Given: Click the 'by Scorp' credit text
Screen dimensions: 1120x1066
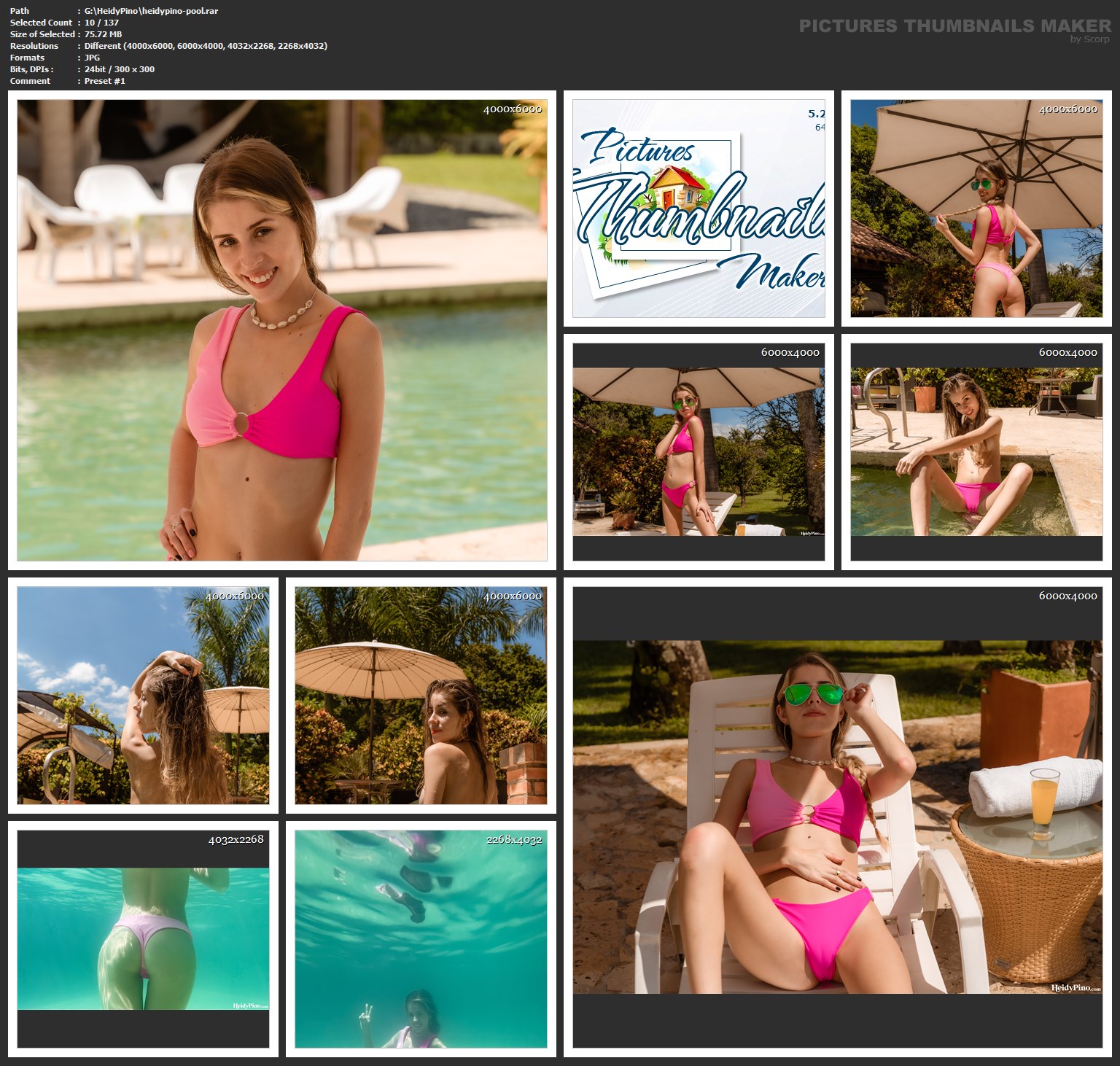Looking at the screenshot, I should pyautogui.click(x=1089, y=39).
